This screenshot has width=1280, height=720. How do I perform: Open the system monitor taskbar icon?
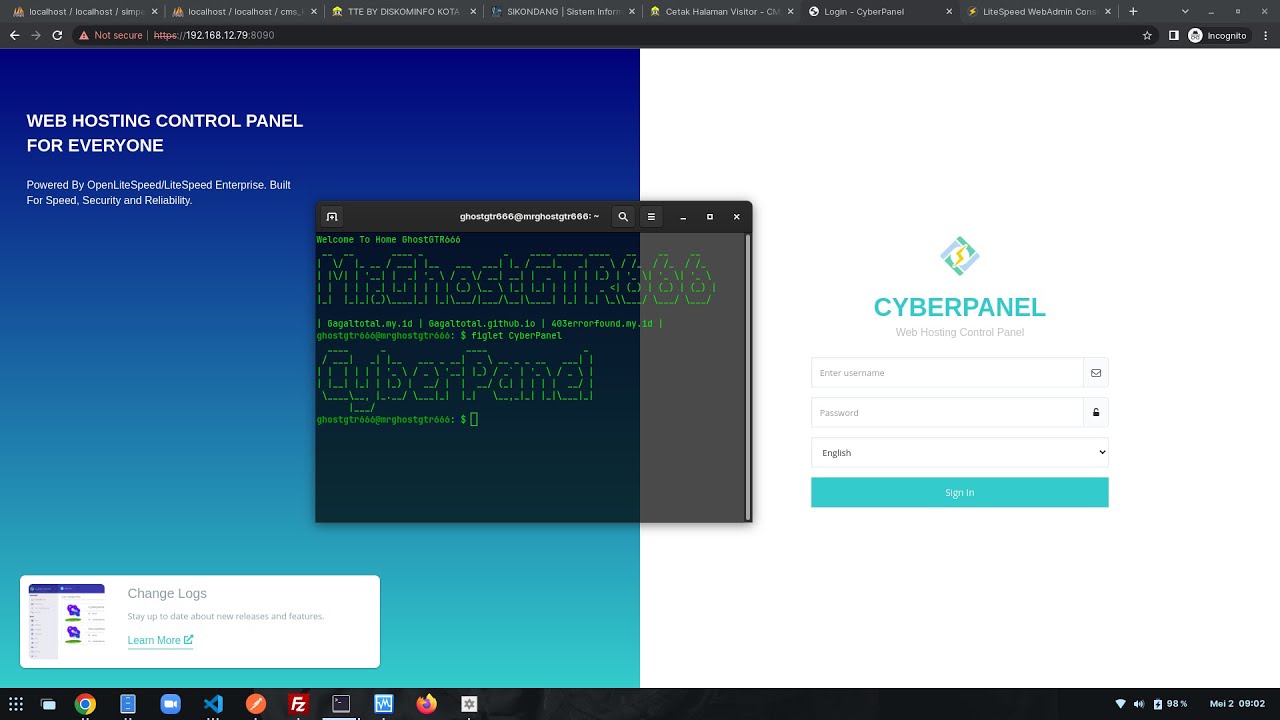pos(384,704)
